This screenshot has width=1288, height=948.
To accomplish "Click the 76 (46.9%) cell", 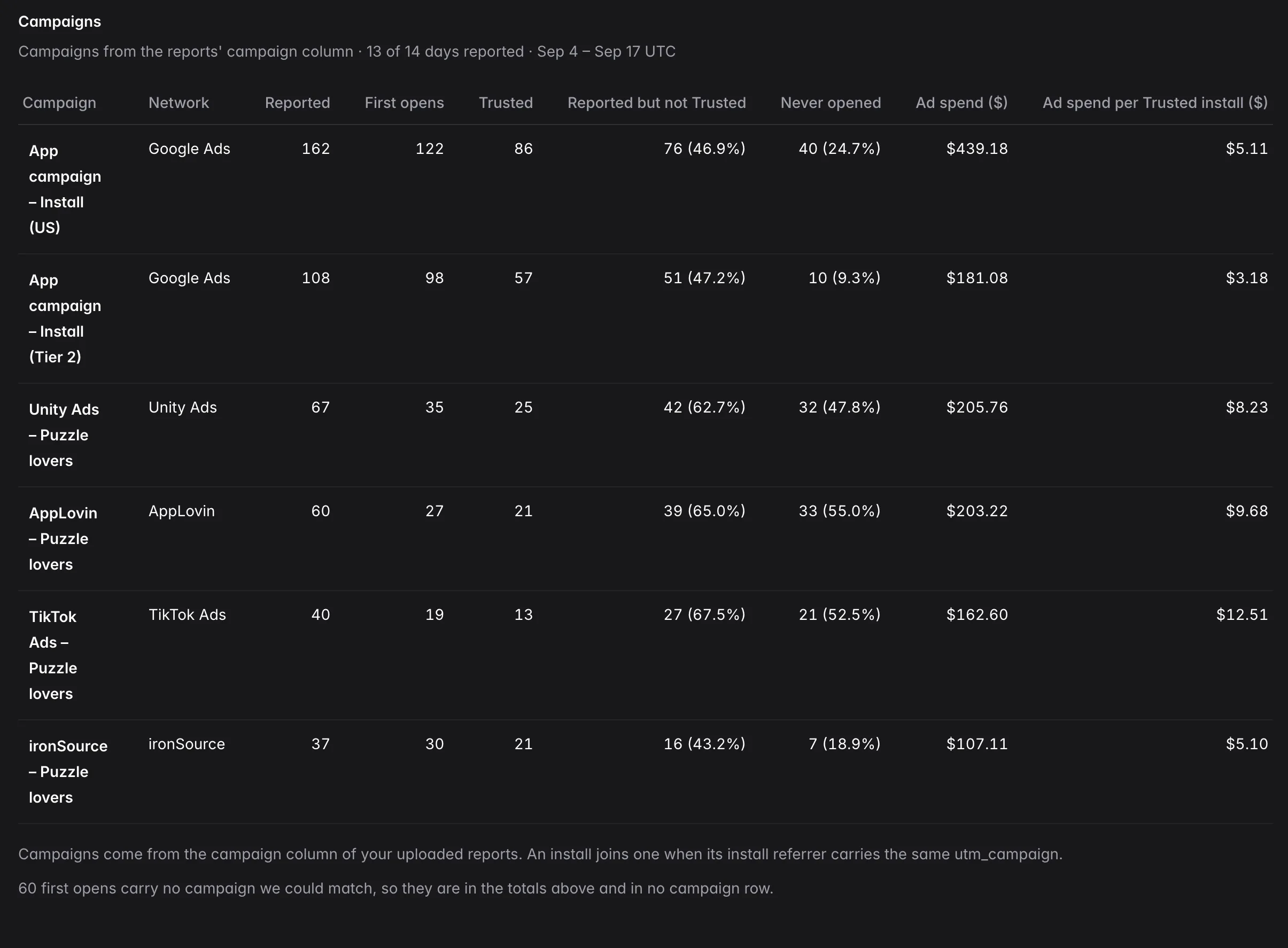I will pyautogui.click(x=704, y=149).
